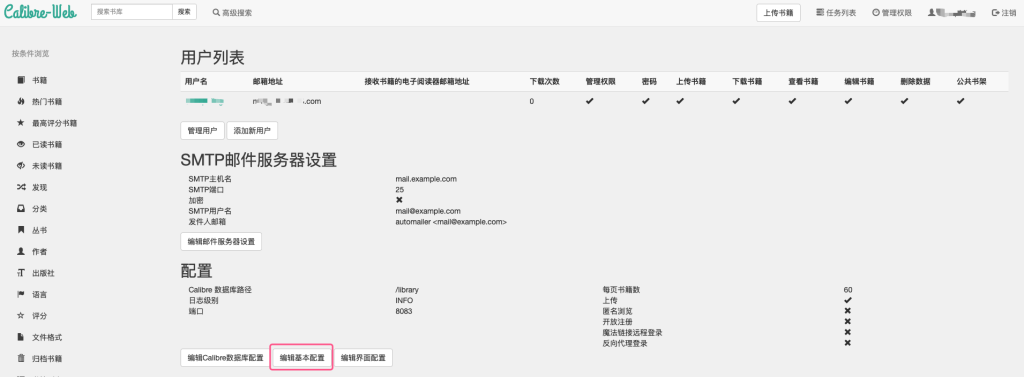Click the 添加新用户 button

tap(252, 131)
